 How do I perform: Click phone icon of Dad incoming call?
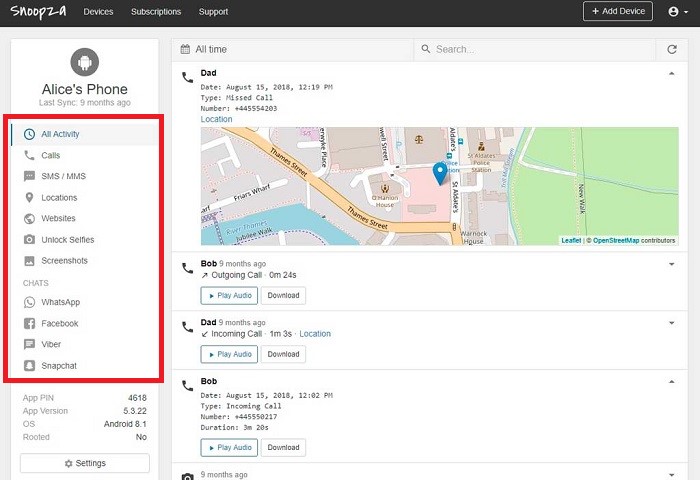click(x=188, y=327)
